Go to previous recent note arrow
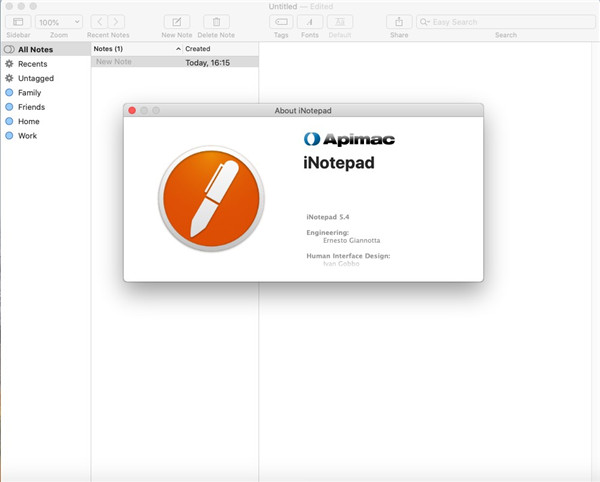 (99, 21)
